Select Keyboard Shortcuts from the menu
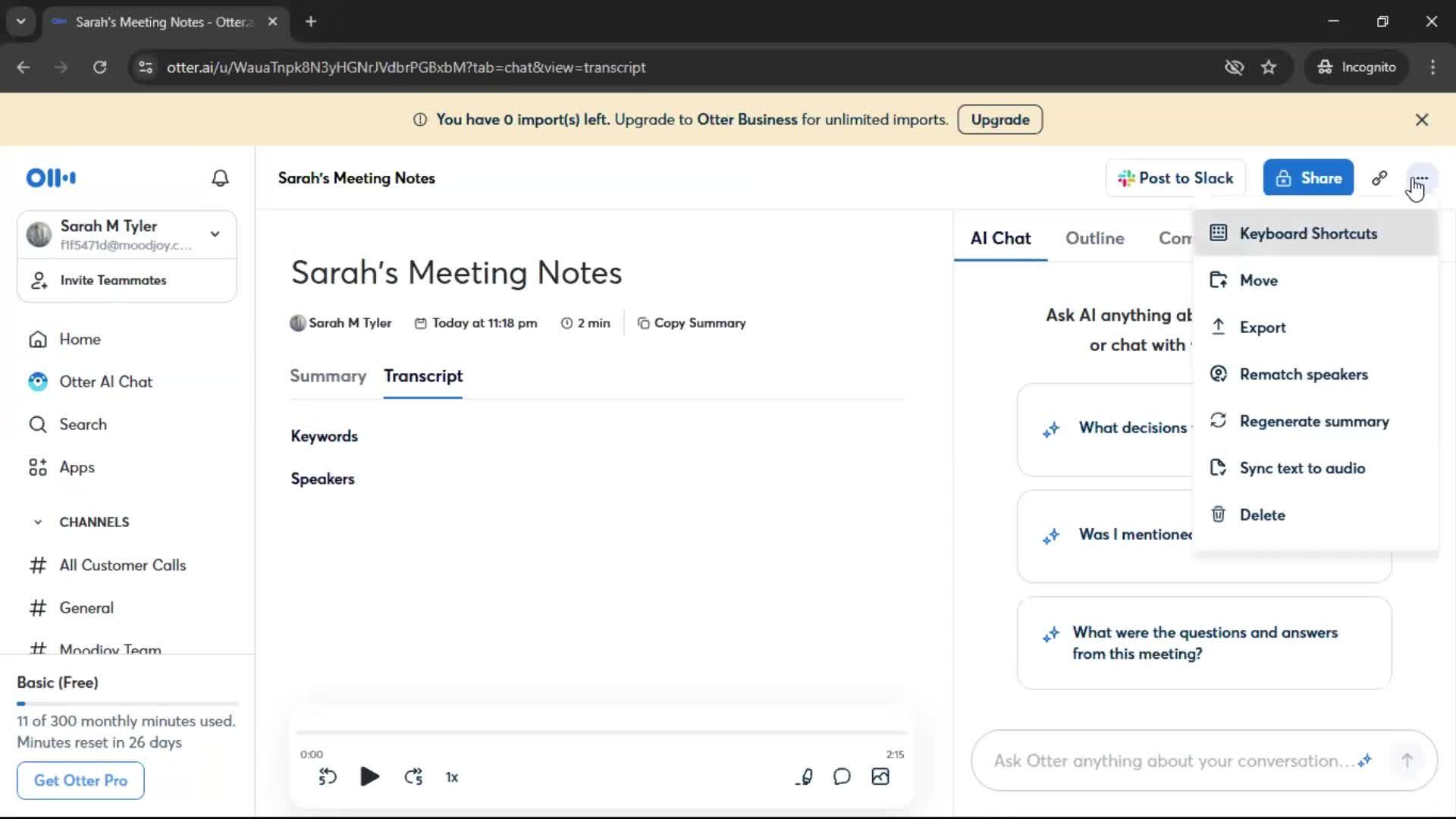1456x819 pixels. click(x=1315, y=234)
